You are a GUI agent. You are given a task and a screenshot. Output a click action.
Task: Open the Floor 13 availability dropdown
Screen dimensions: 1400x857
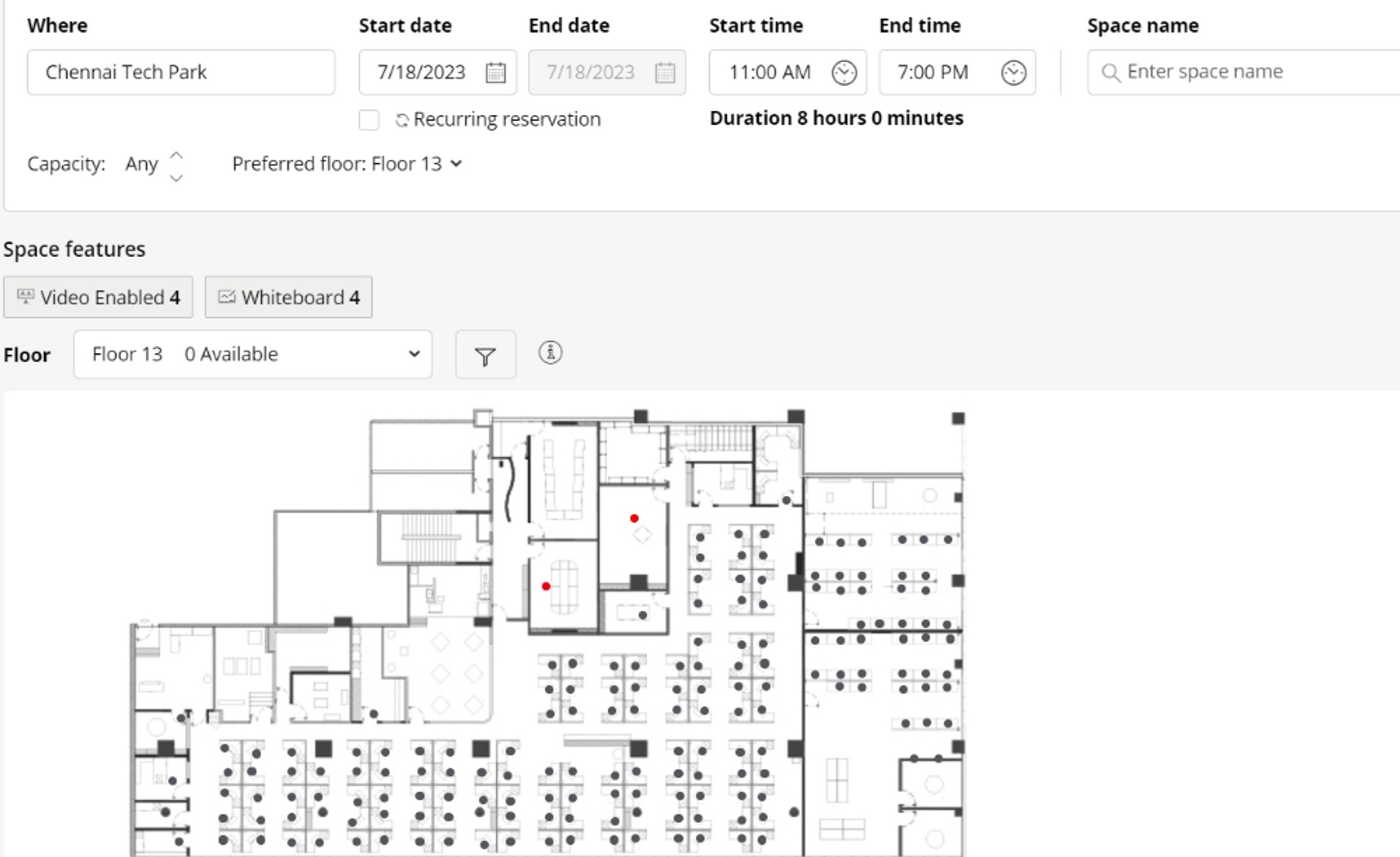253,354
